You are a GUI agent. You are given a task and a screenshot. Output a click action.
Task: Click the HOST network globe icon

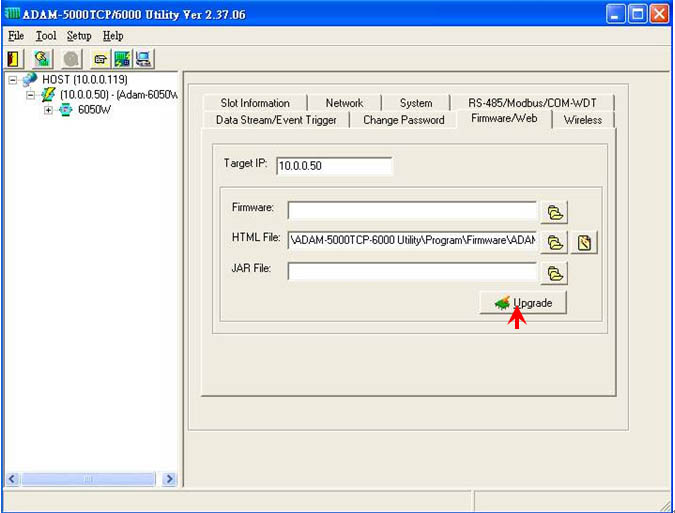coord(30,80)
